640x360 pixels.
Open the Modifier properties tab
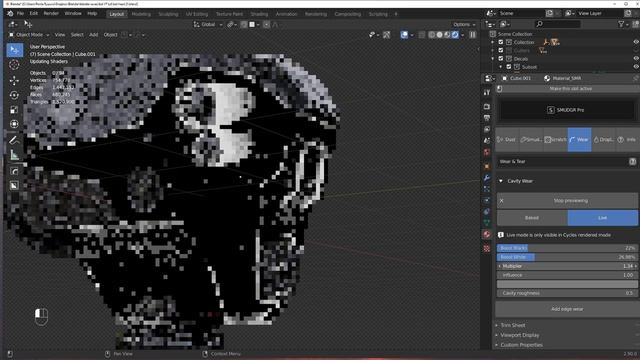pos(487,178)
